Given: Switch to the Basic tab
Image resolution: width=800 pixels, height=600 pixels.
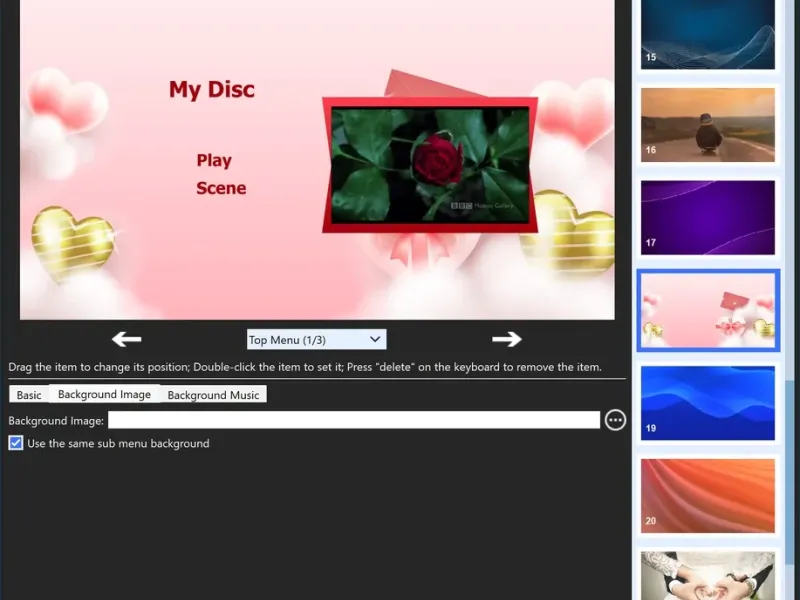Looking at the screenshot, I should pos(29,394).
